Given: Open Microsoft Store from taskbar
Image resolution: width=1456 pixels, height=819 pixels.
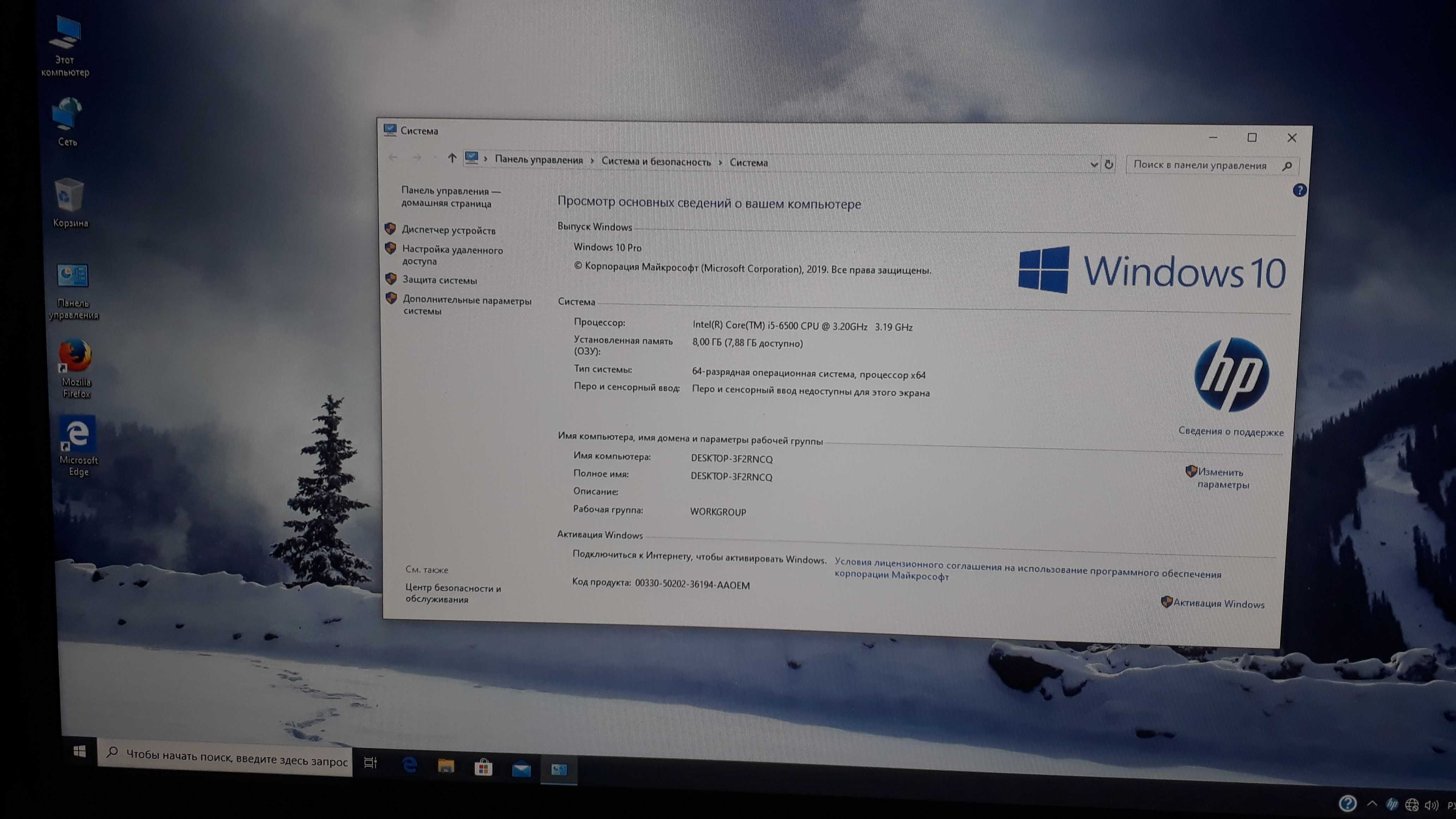Looking at the screenshot, I should pyautogui.click(x=483, y=768).
